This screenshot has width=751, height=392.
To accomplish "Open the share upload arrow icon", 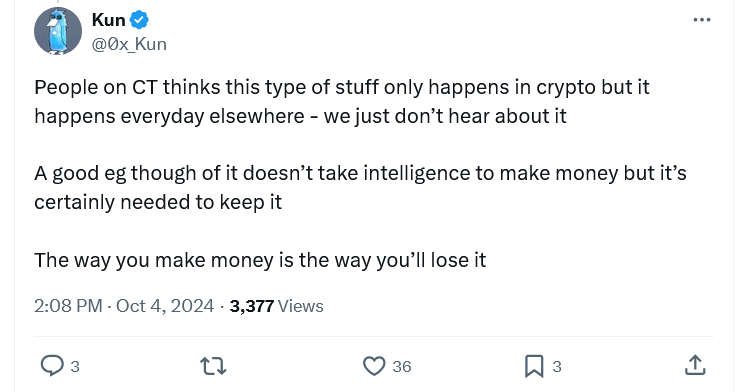I will (695, 366).
